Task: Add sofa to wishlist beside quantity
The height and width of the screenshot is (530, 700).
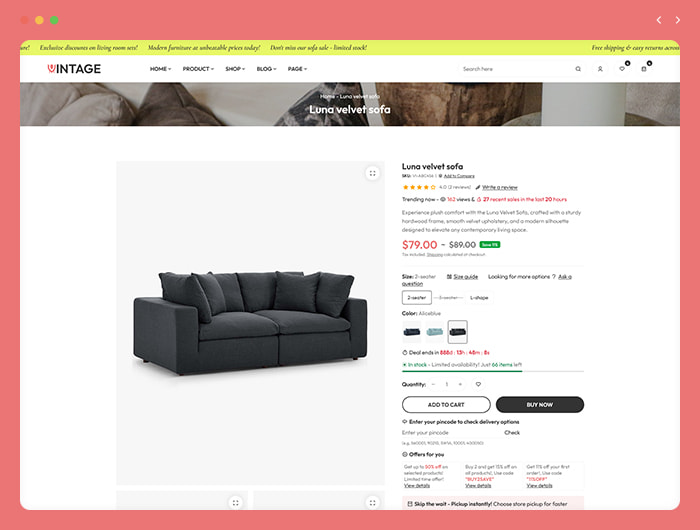Action: 478,384
